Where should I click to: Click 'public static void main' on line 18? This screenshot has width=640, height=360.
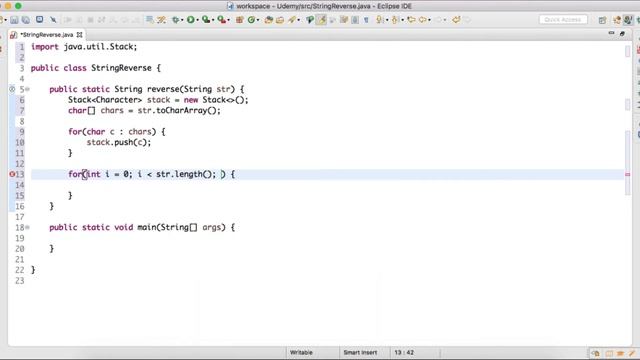tap(102, 227)
